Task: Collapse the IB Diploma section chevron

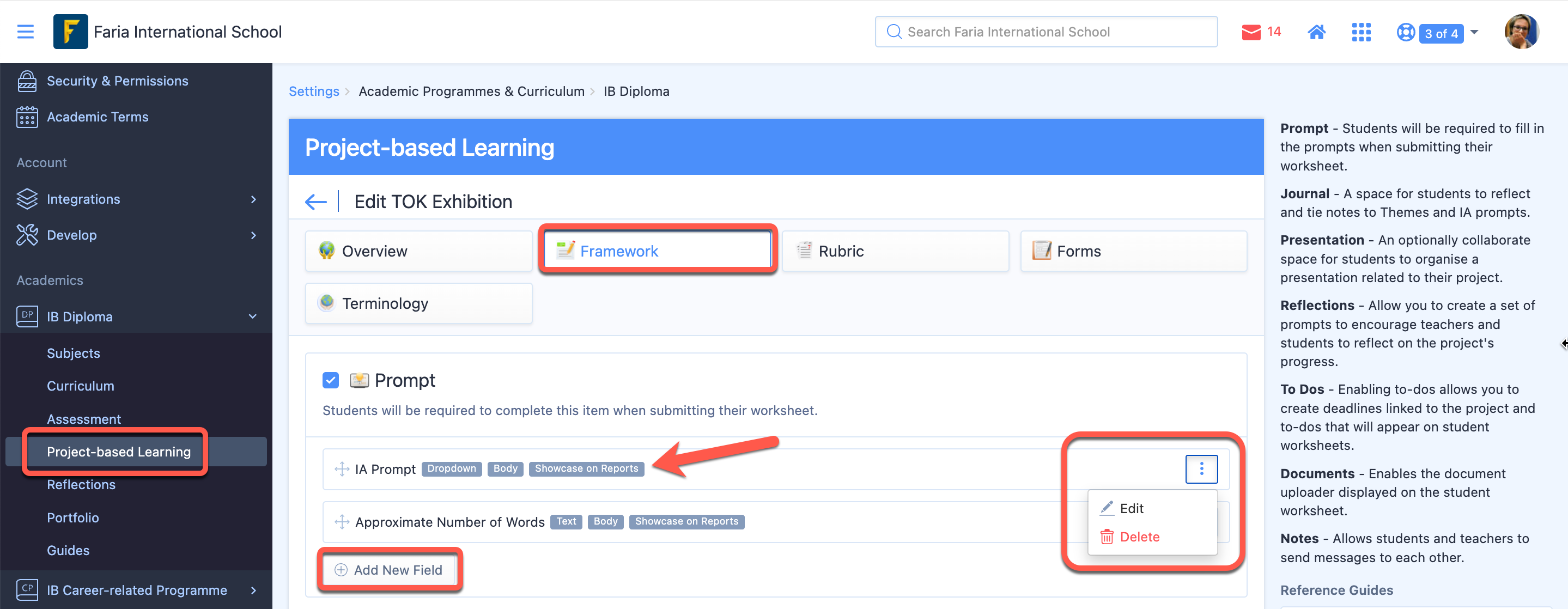Action: [253, 316]
